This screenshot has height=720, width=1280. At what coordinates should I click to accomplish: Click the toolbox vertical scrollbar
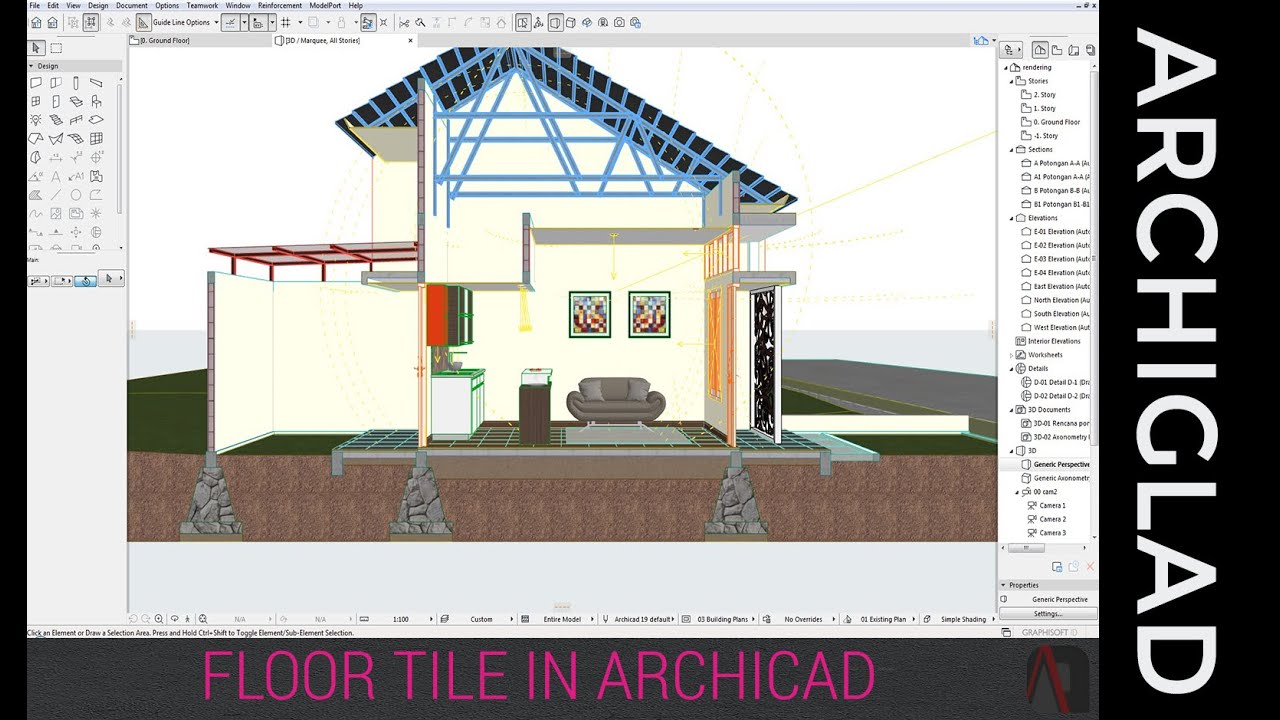point(119,147)
